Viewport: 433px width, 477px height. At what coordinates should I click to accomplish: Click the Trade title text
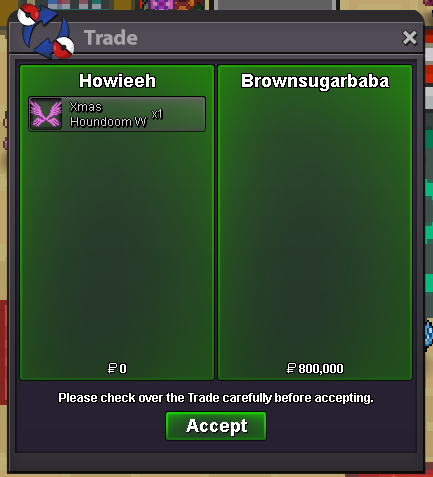(x=111, y=38)
